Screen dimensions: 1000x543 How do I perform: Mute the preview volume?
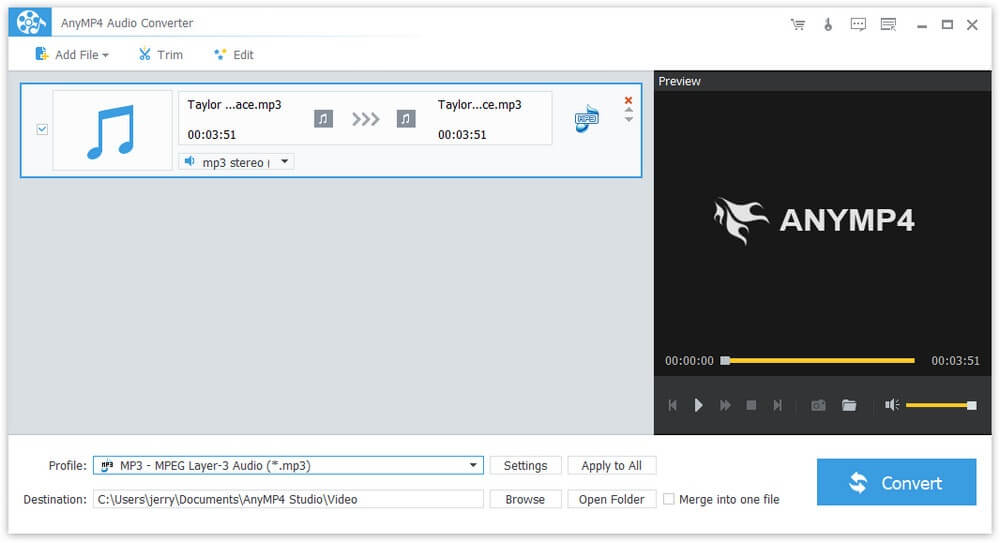click(x=892, y=405)
